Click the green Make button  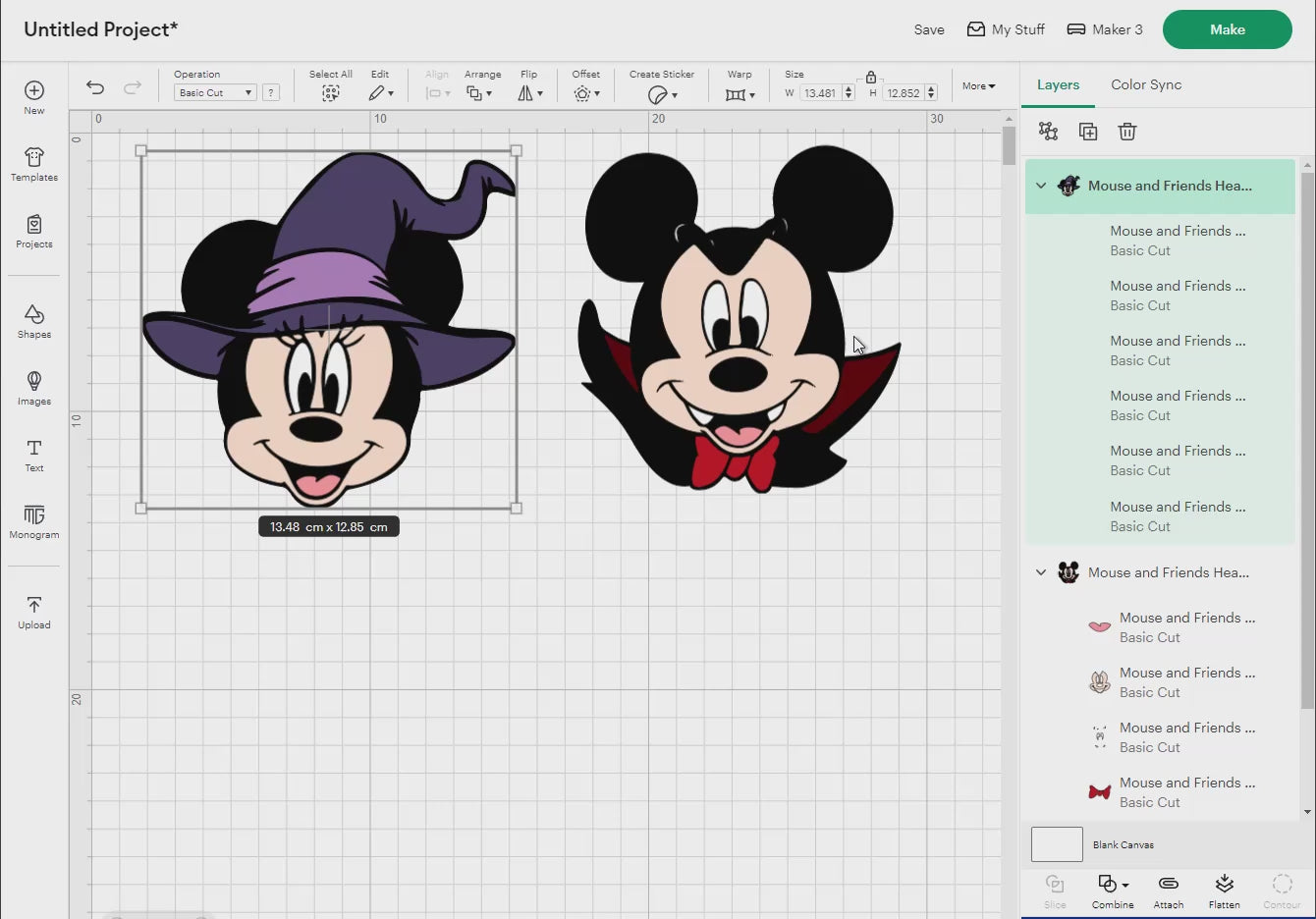click(1228, 29)
